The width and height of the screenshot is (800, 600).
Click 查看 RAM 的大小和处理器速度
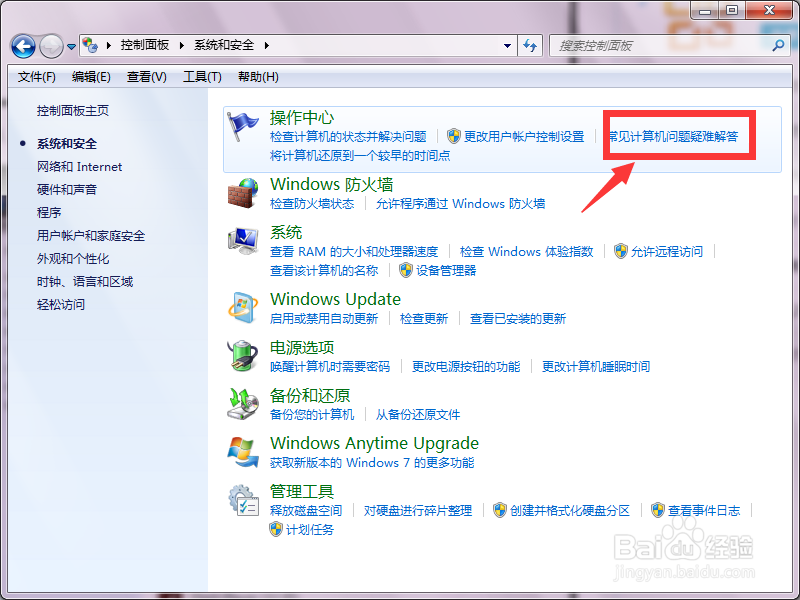pyautogui.click(x=354, y=251)
